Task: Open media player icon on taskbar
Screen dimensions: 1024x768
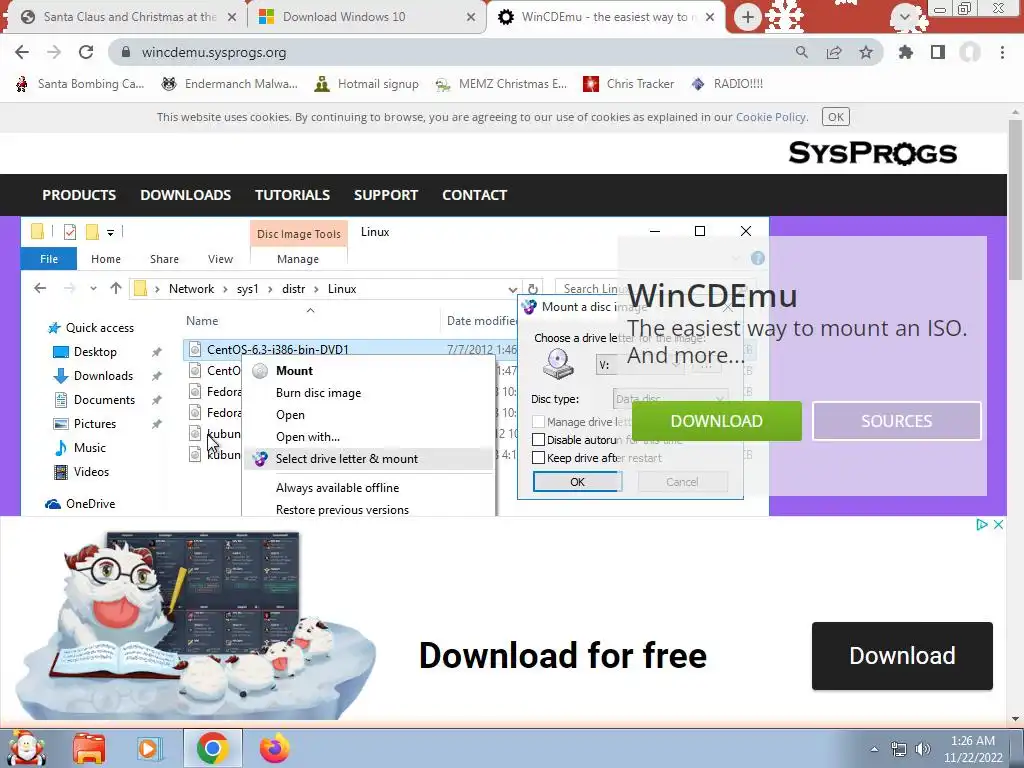Action: point(149,748)
